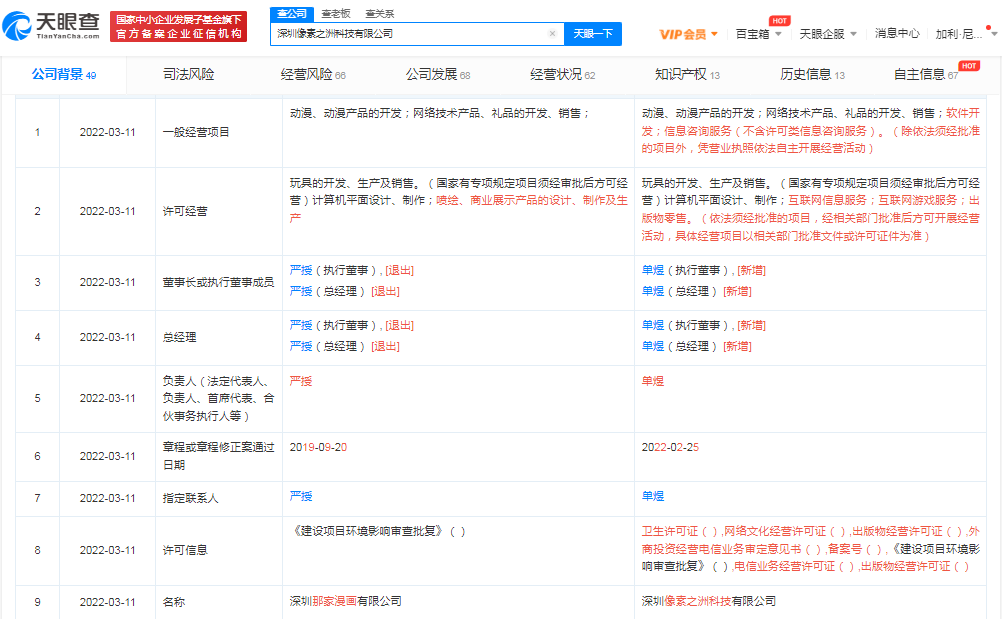The height and width of the screenshot is (619, 1002).
Task: Open the 天眼查 logo homepage link
Action: (52, 26)
